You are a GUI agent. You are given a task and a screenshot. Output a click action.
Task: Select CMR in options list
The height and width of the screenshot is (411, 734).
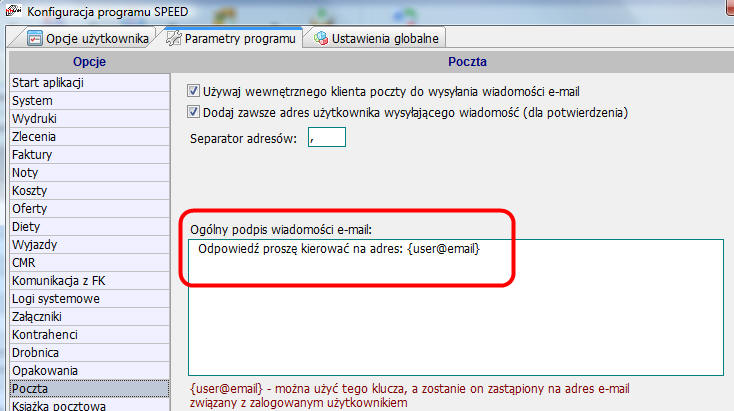[x=89, y=263]
